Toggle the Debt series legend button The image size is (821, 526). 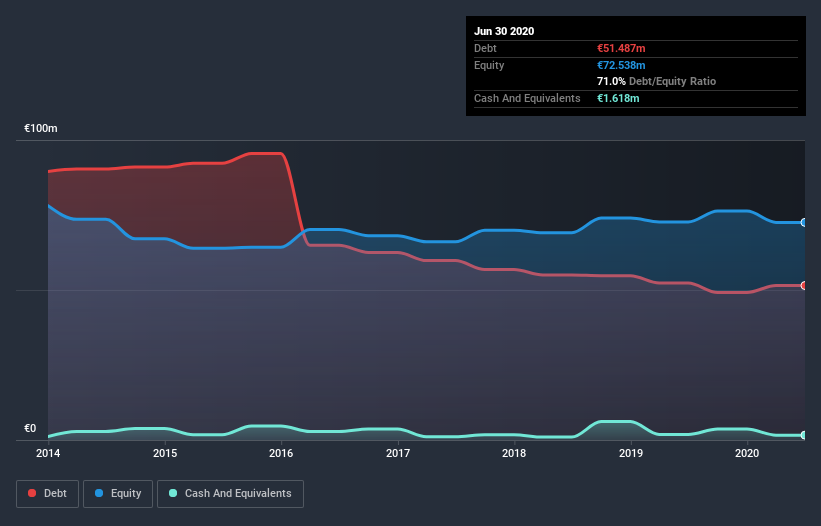[x=48, y=494]
